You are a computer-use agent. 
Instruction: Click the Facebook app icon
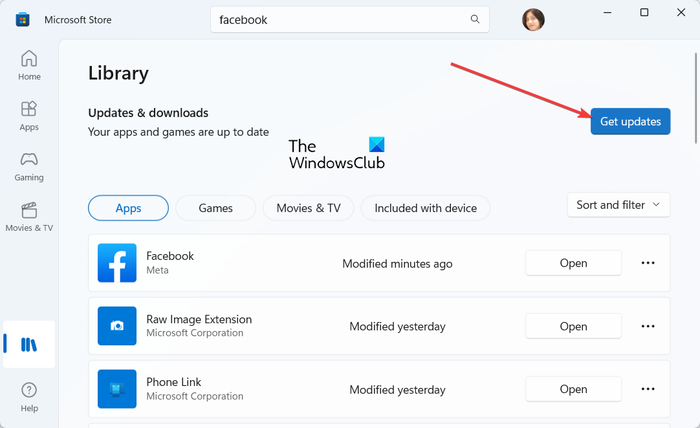pyautogui.click(x=117, y=263)
